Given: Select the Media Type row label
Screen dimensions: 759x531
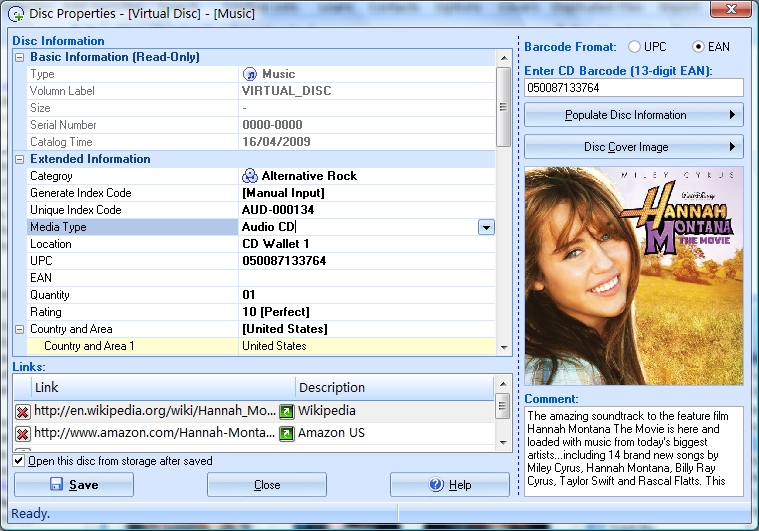Looking at the screenshot, I should click(x=58, y=227).
